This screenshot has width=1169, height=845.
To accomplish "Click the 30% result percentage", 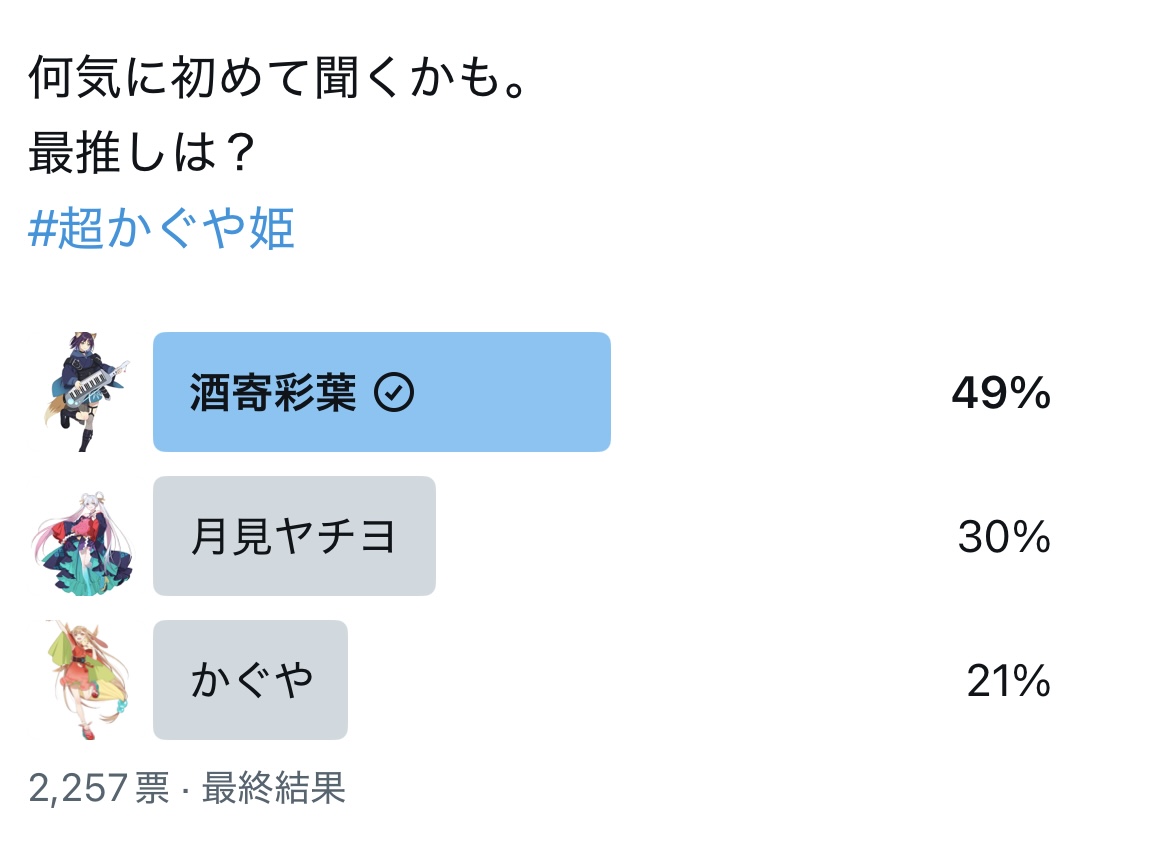I will click(x=1004, y=536).
